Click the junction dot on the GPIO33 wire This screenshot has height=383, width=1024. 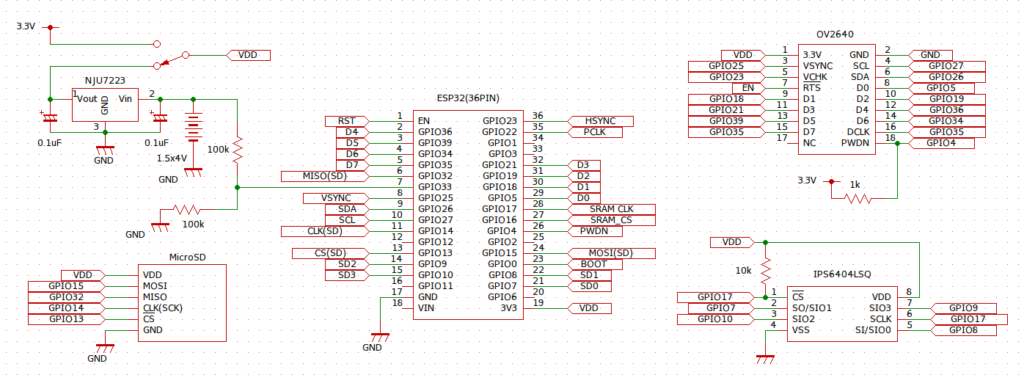[238, 187]
